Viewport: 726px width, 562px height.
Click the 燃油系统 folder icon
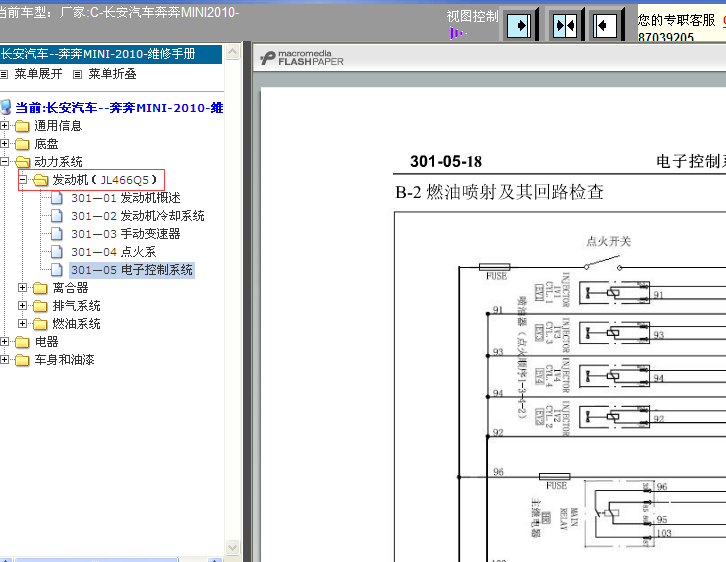pyautogui.click(x=40, y=324)
